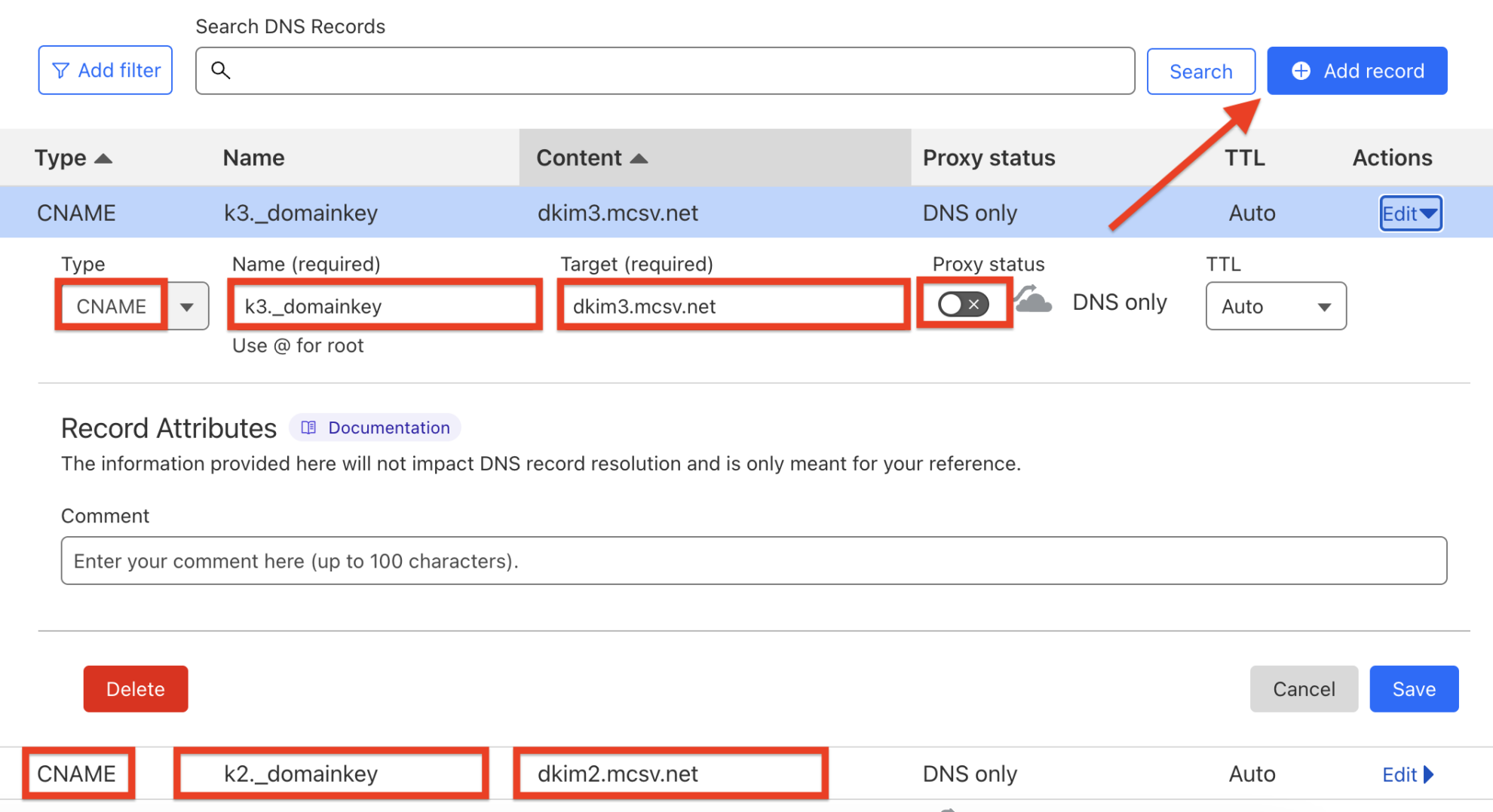
Task: Open the TTL Auto dropdown
Action: pyautogui.click(x=1275, y=305)
